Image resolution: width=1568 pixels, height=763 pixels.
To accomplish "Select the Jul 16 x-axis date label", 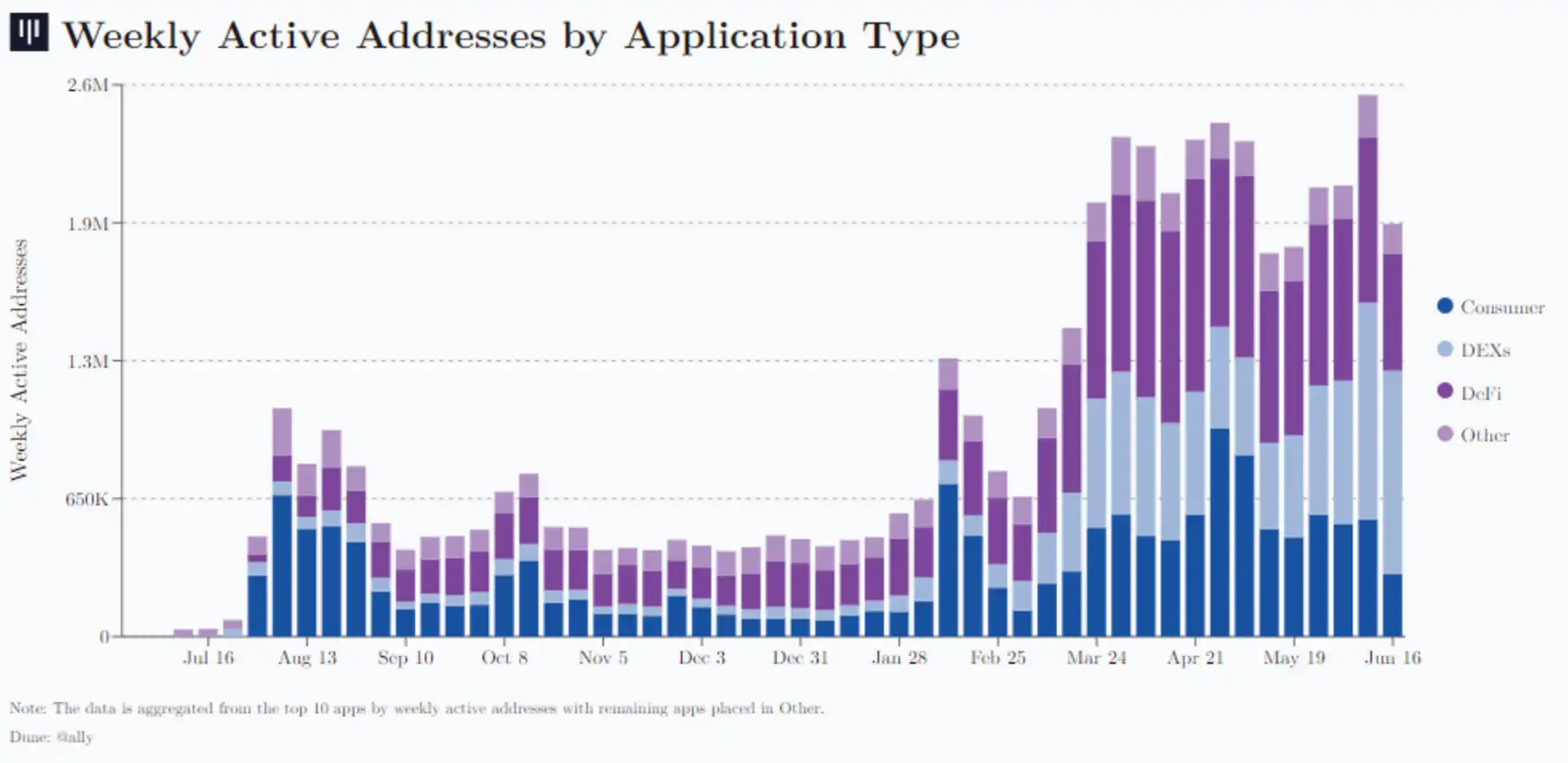I will click(208, 657).
